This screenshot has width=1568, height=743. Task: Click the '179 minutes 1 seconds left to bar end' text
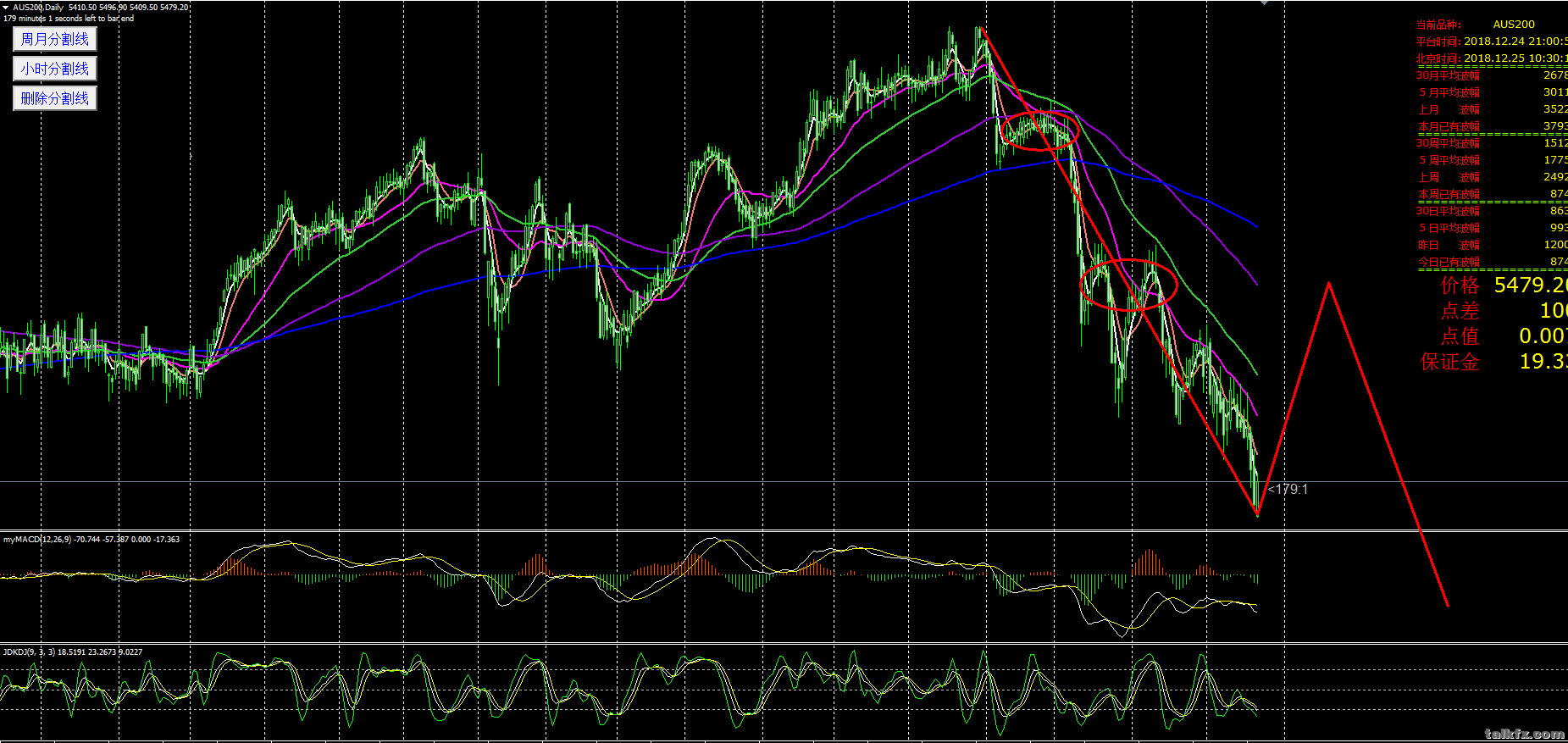tap(69, 18)
